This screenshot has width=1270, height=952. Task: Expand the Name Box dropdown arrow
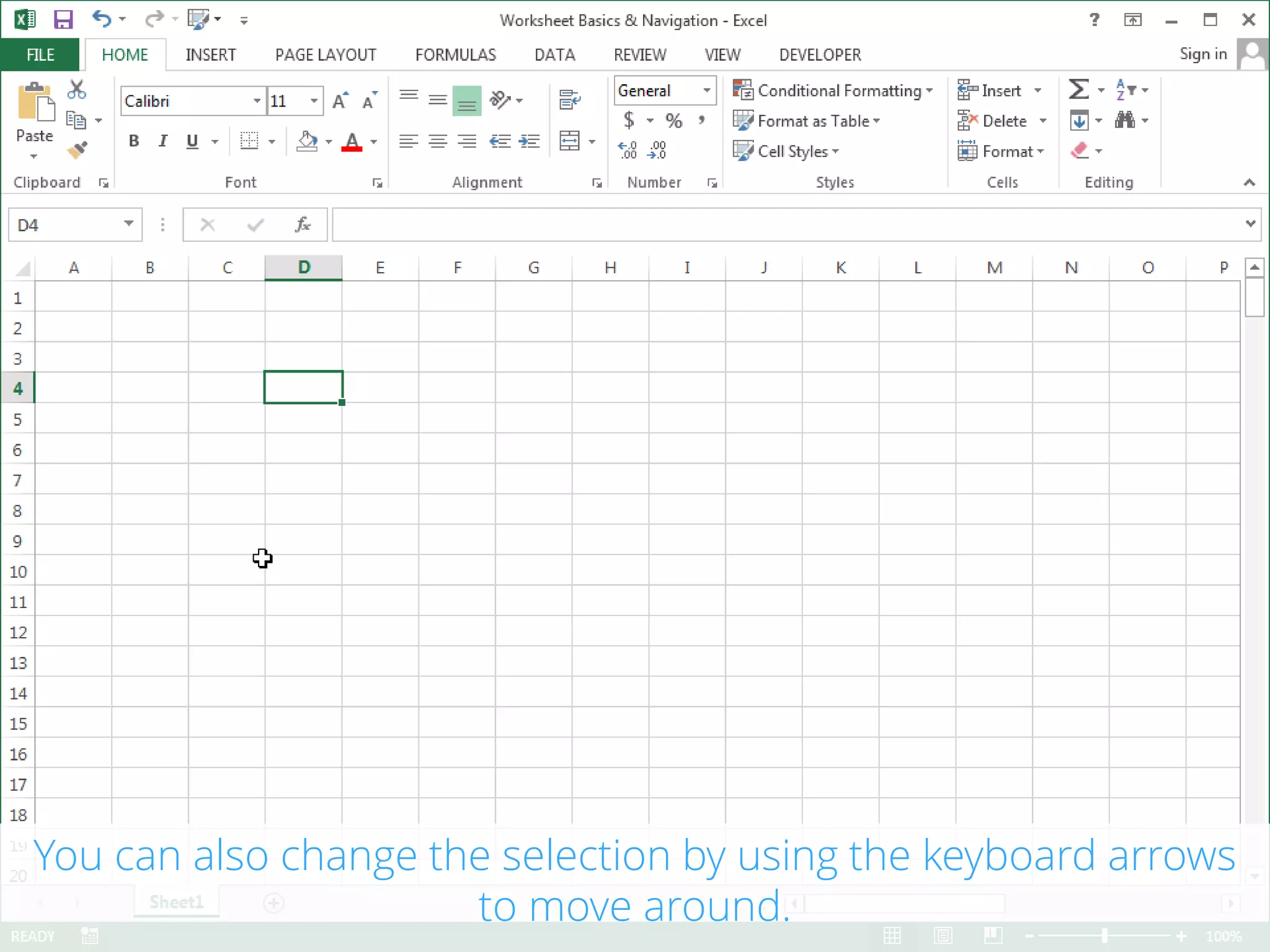(x=128, y=224)
